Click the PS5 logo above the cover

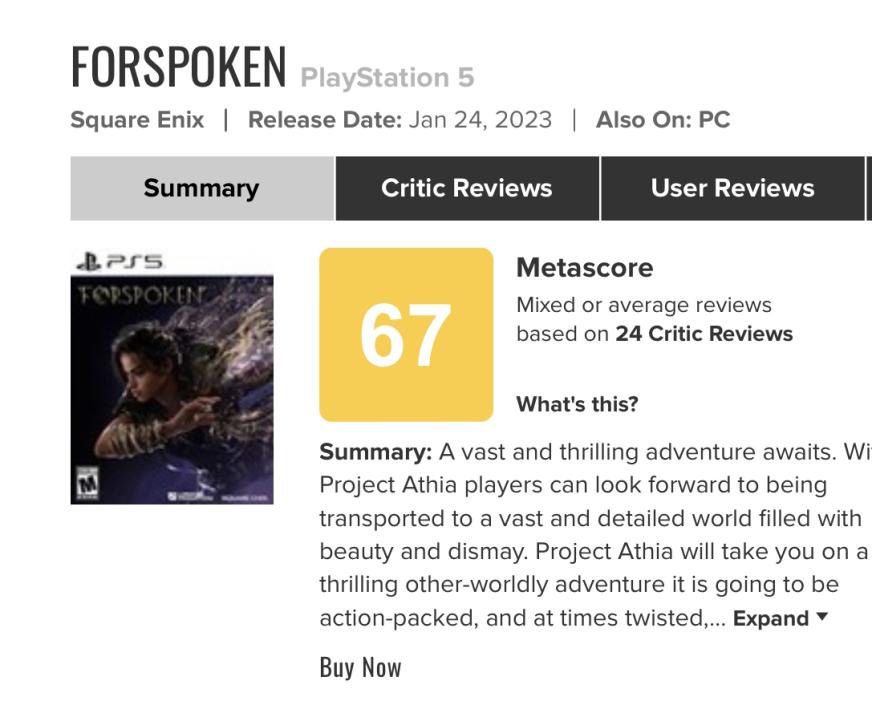point(119,262)
